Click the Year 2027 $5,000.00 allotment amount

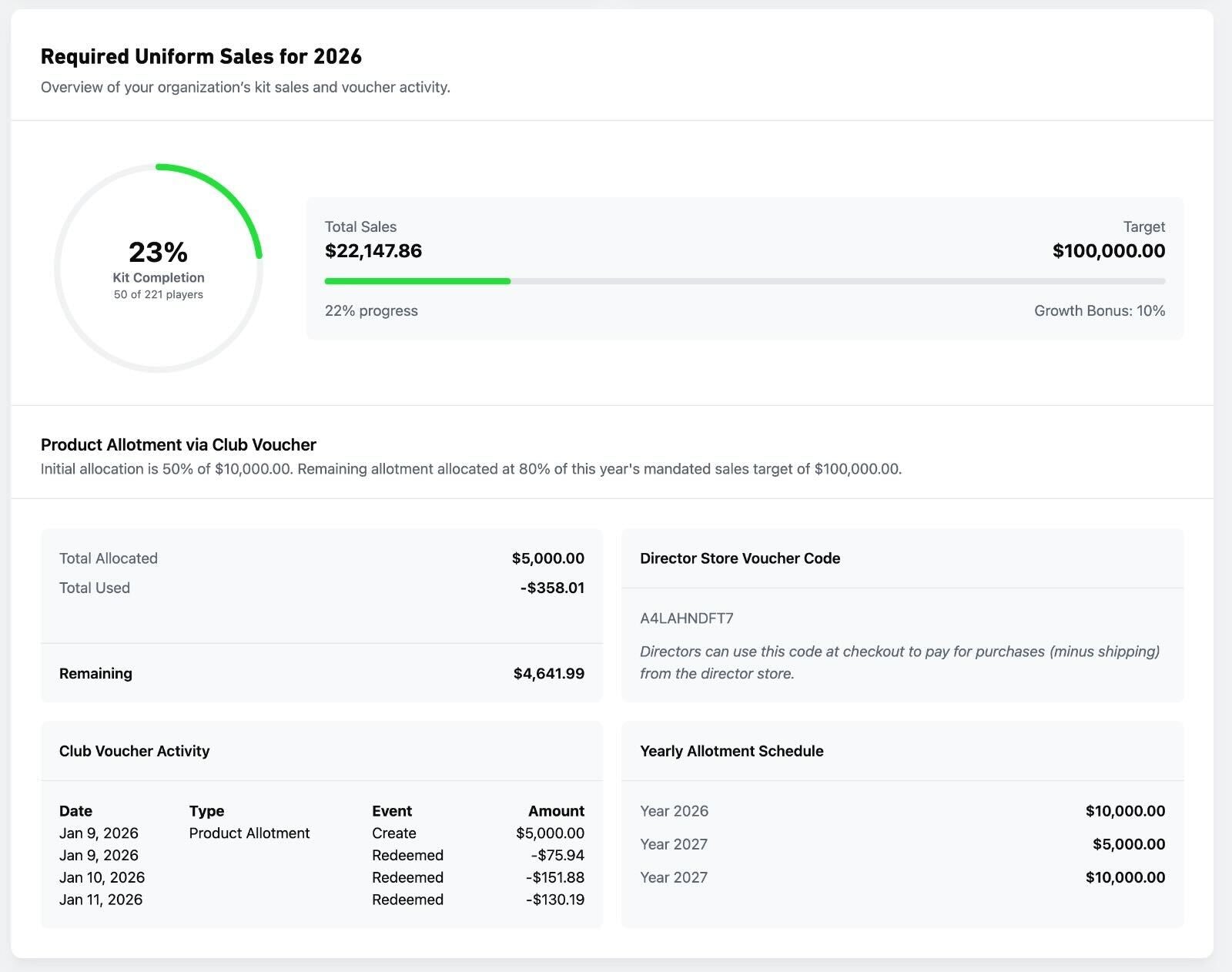[1128, 844]
